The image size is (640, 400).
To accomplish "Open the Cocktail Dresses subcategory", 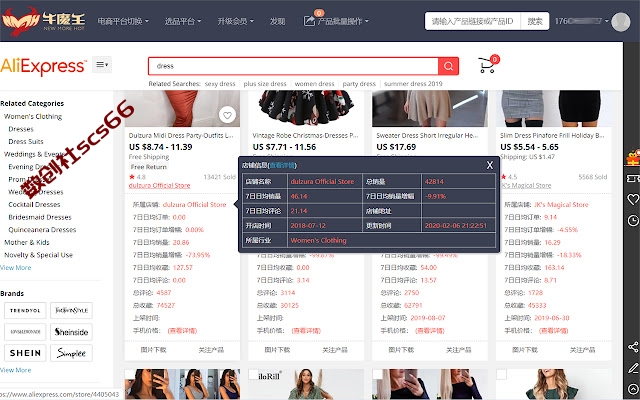I will (34, 204).
